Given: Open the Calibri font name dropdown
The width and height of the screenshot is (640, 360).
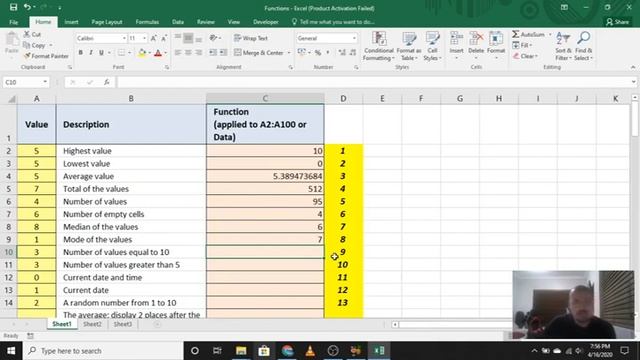Looking at the screenshot, I should pyautogui.click(x=124, y=38).
